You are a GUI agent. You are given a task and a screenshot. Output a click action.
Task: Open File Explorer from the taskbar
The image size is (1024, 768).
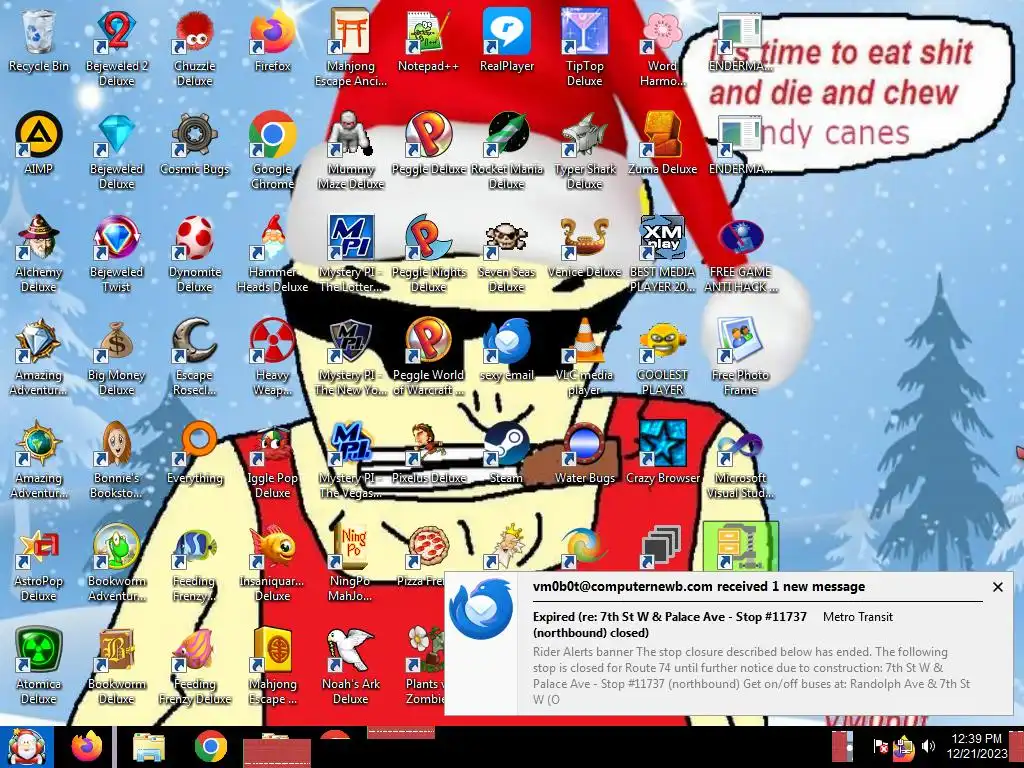(149, 748)
